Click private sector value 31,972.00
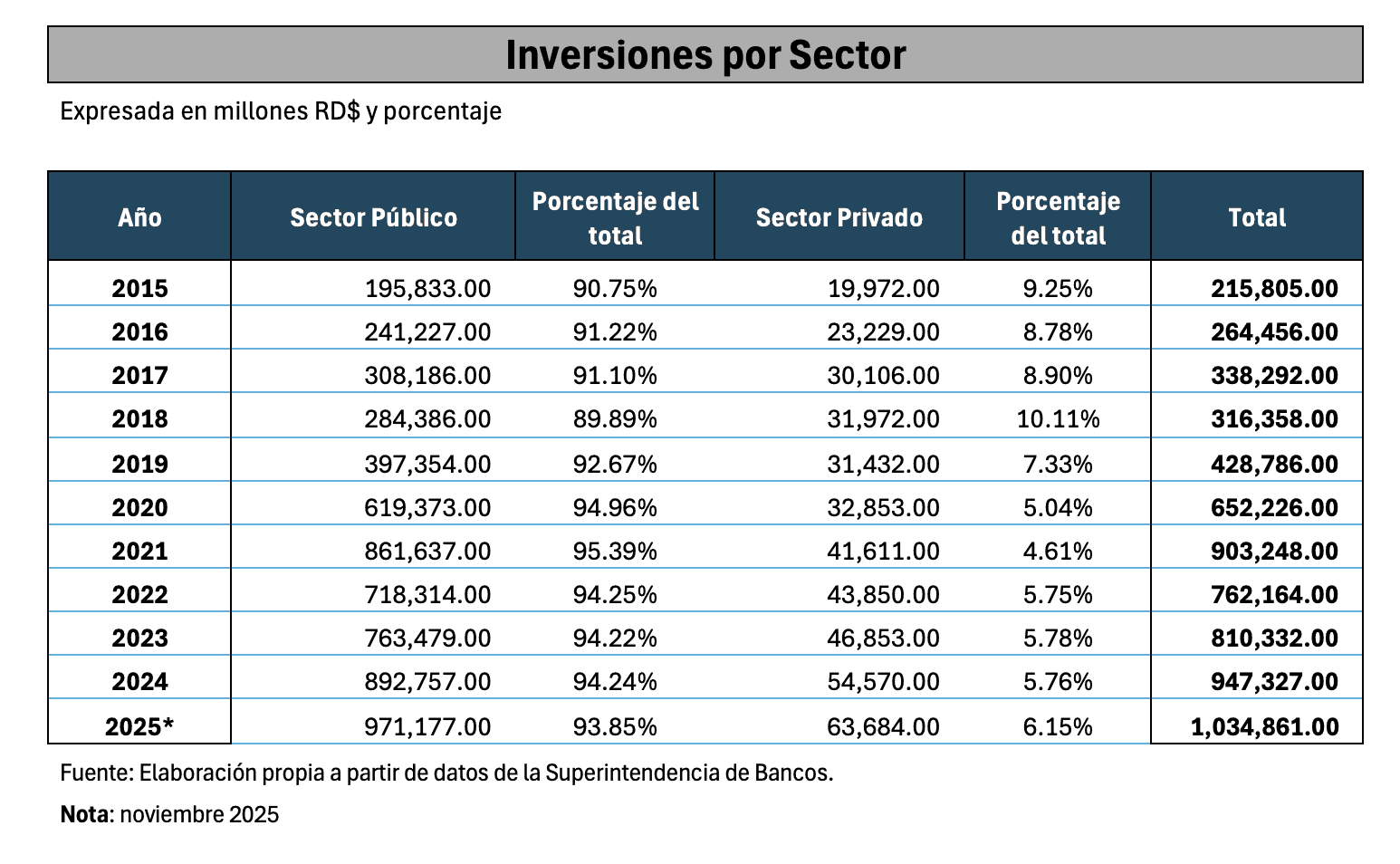Image resolution: width=1400 pixels, height=864 pixels. 883,419
